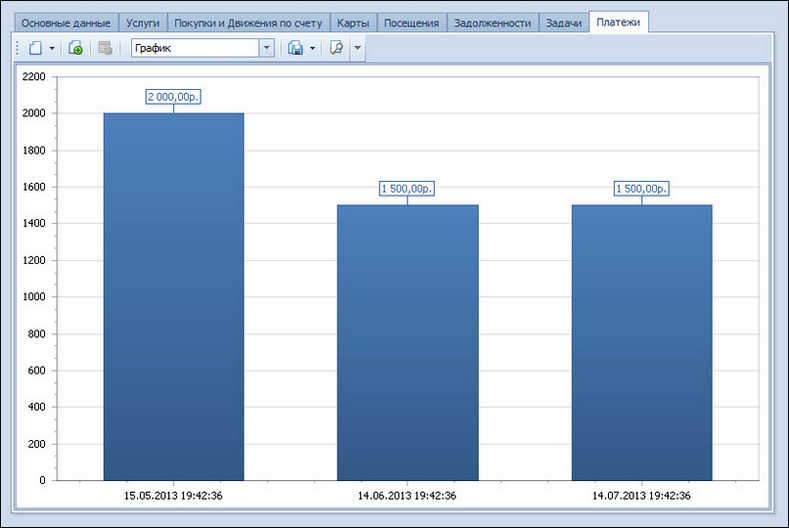Click the save/export diskette icon
The image size is (789, 528).
[295, 48]
